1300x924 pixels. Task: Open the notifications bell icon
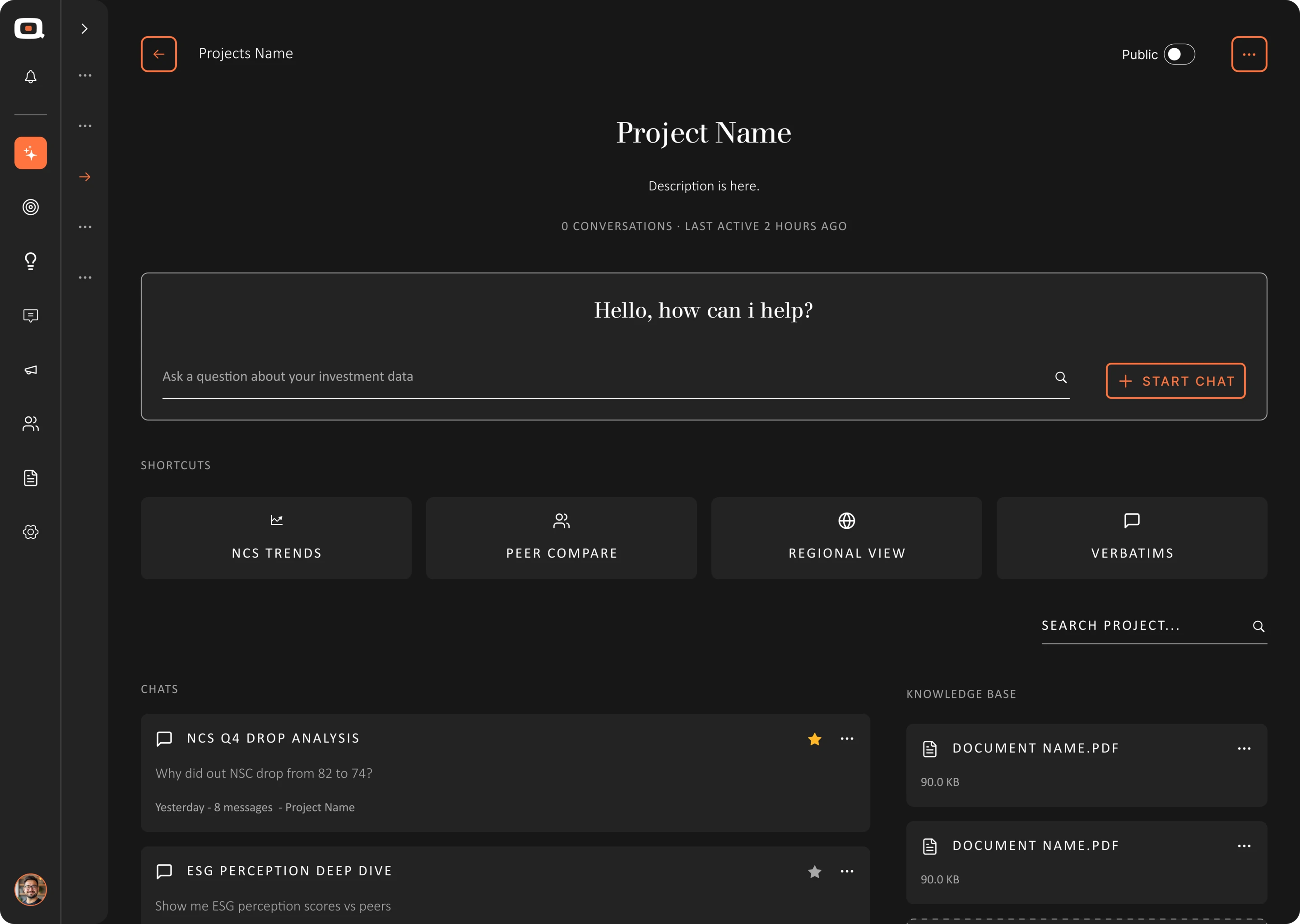(31, 77)
